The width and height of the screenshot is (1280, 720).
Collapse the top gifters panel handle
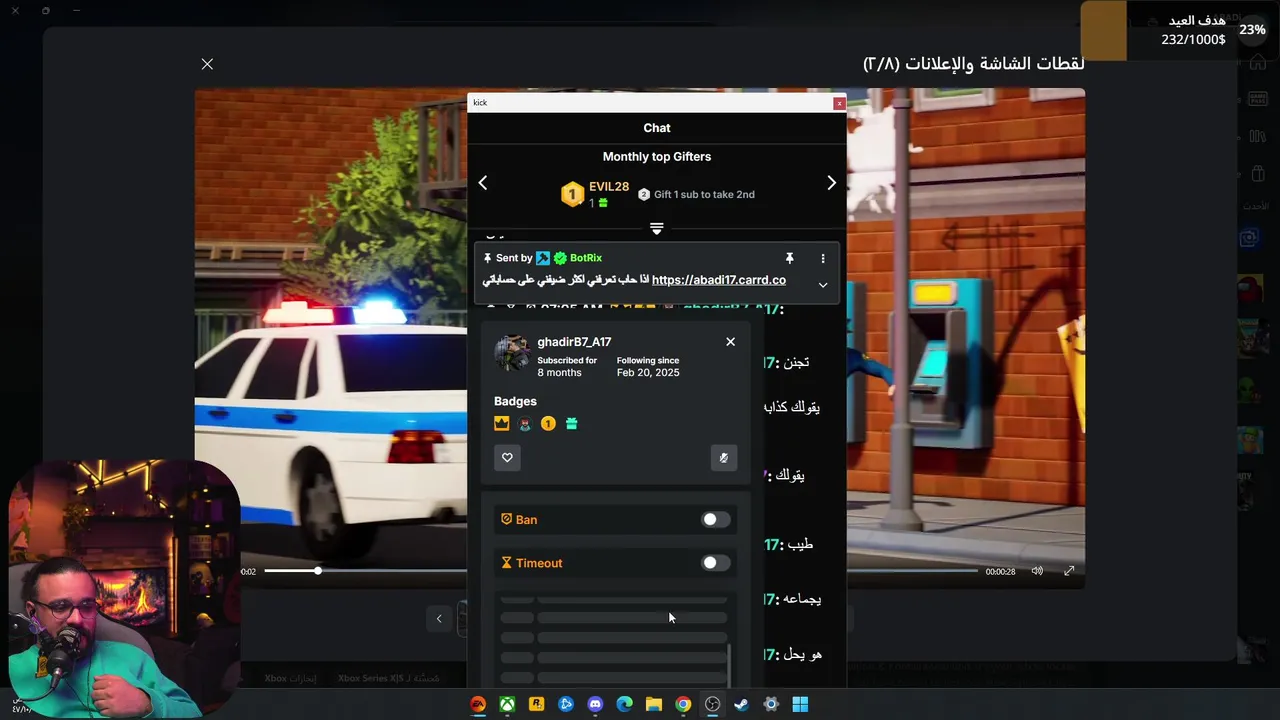pyautogui.click(x=657, y=229)
